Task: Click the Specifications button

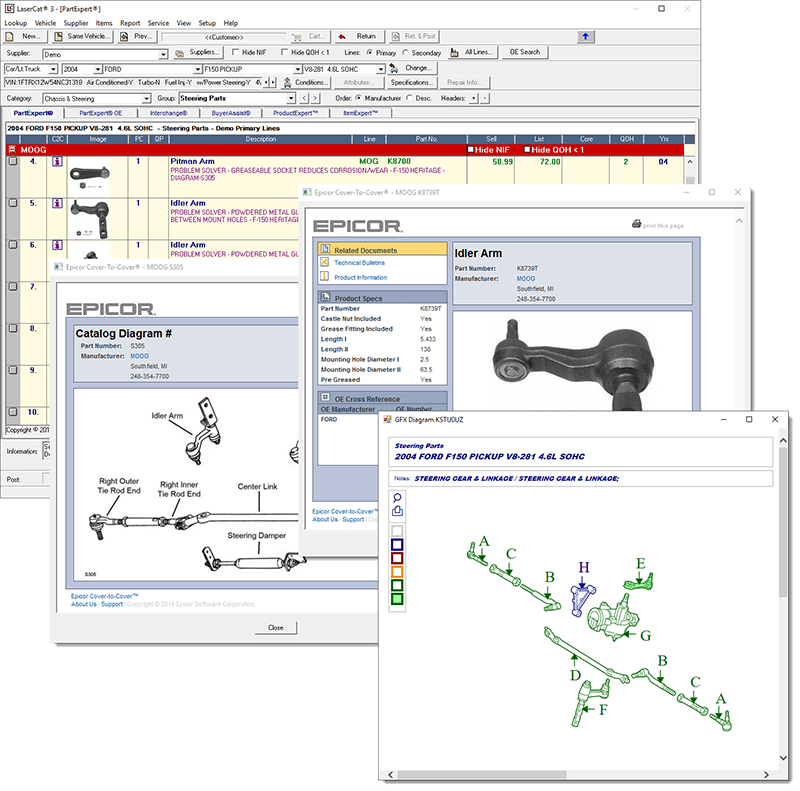Action: 411,83
